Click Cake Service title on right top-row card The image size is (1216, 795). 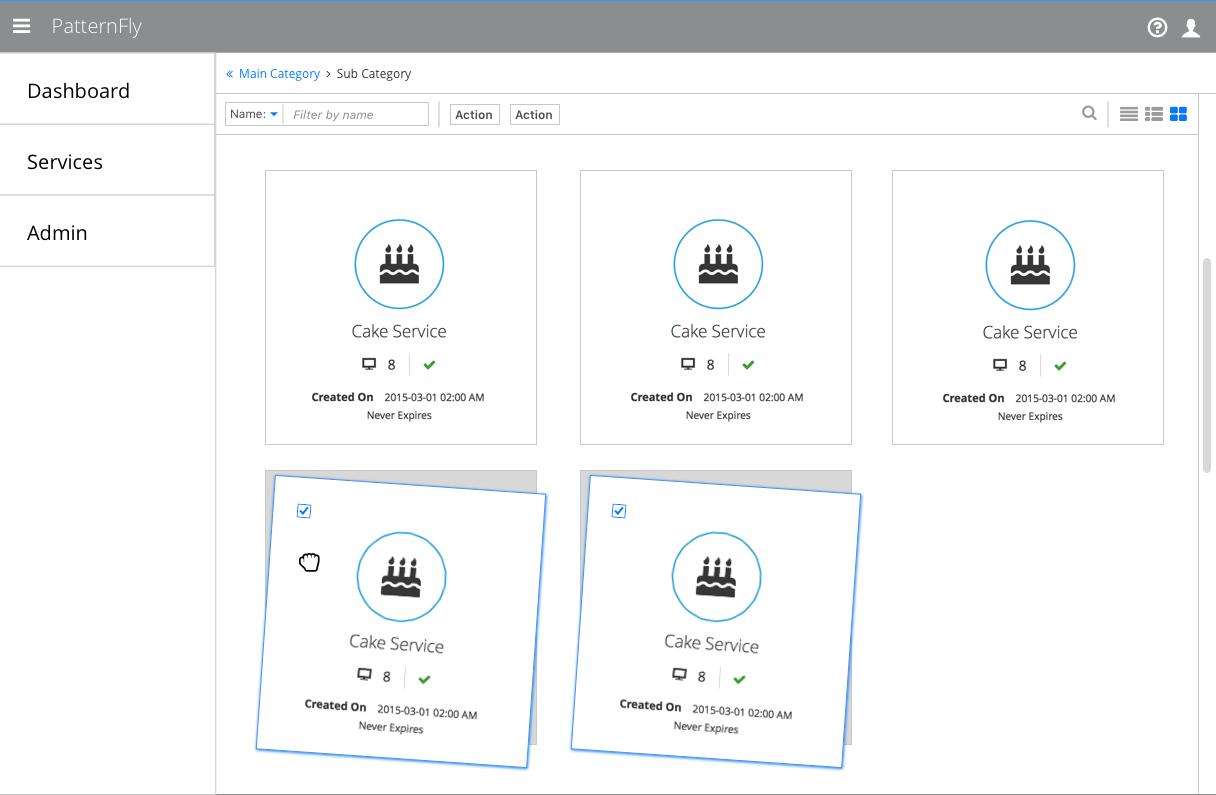click(x=1030, y=332)
